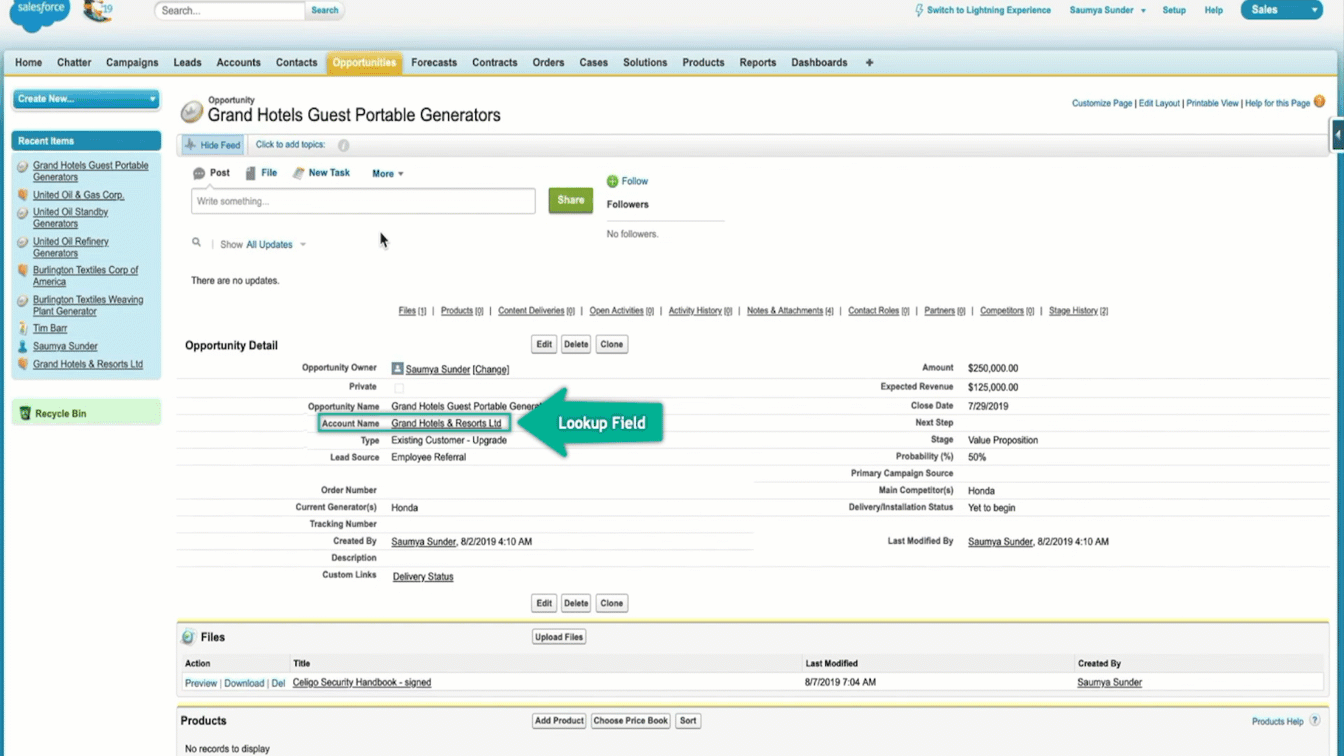Click the Salesforce cloud logo
1344x756 pixels.
[x=40, y=15]
